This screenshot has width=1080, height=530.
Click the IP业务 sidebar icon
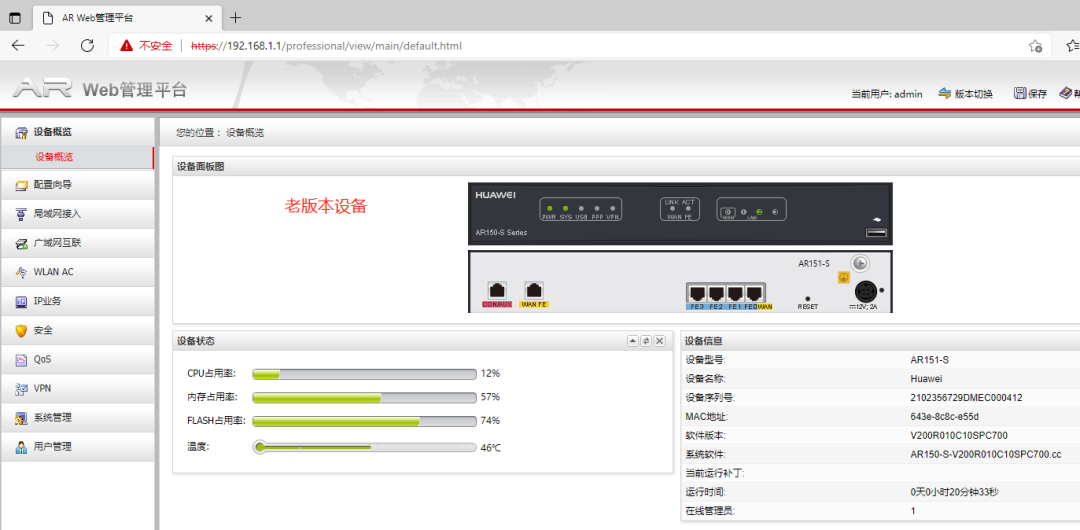[x=21, y=301]
